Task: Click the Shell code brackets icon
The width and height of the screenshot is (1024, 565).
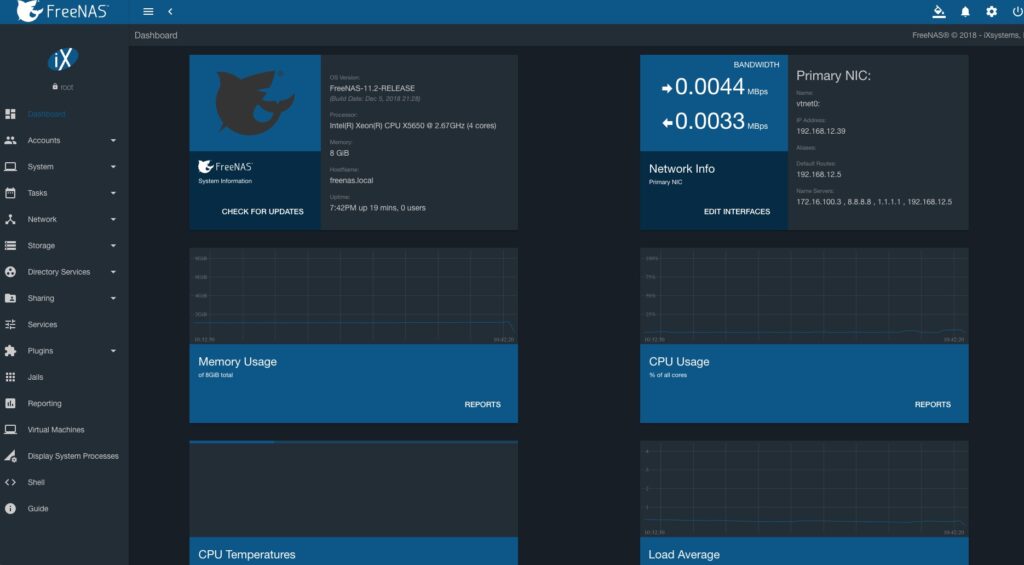Action: tap(10, 482)
